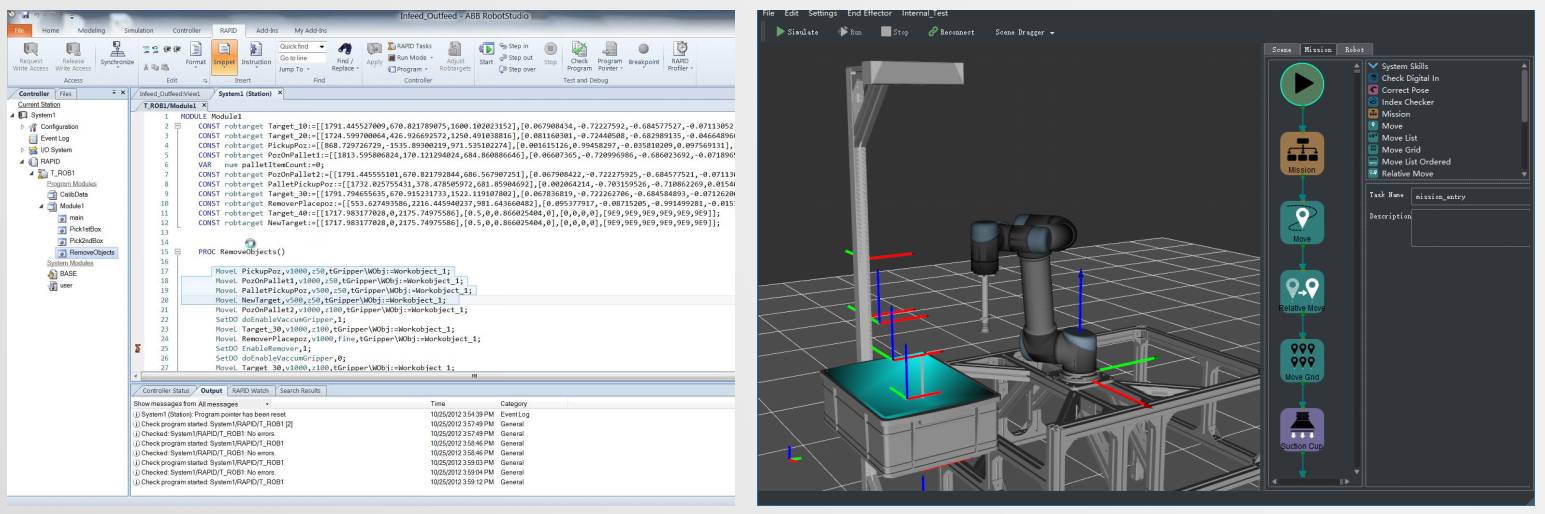
Task: Expand the Configuration tree node
Action: click(x=23, y=127)
